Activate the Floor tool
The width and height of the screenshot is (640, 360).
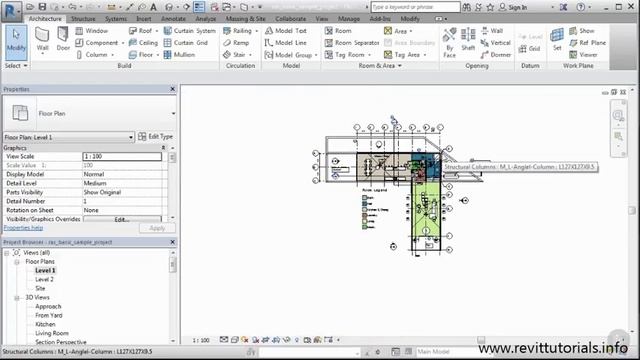[141, 54]
